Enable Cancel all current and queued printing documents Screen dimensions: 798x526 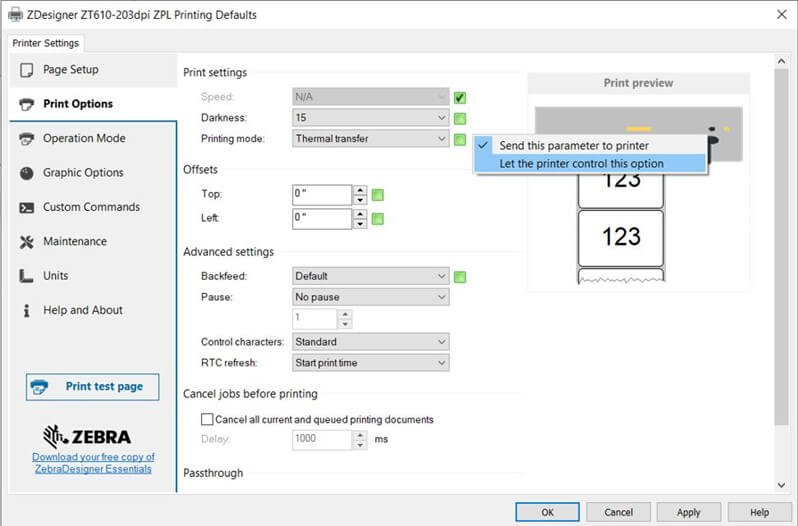click(207, 419)
